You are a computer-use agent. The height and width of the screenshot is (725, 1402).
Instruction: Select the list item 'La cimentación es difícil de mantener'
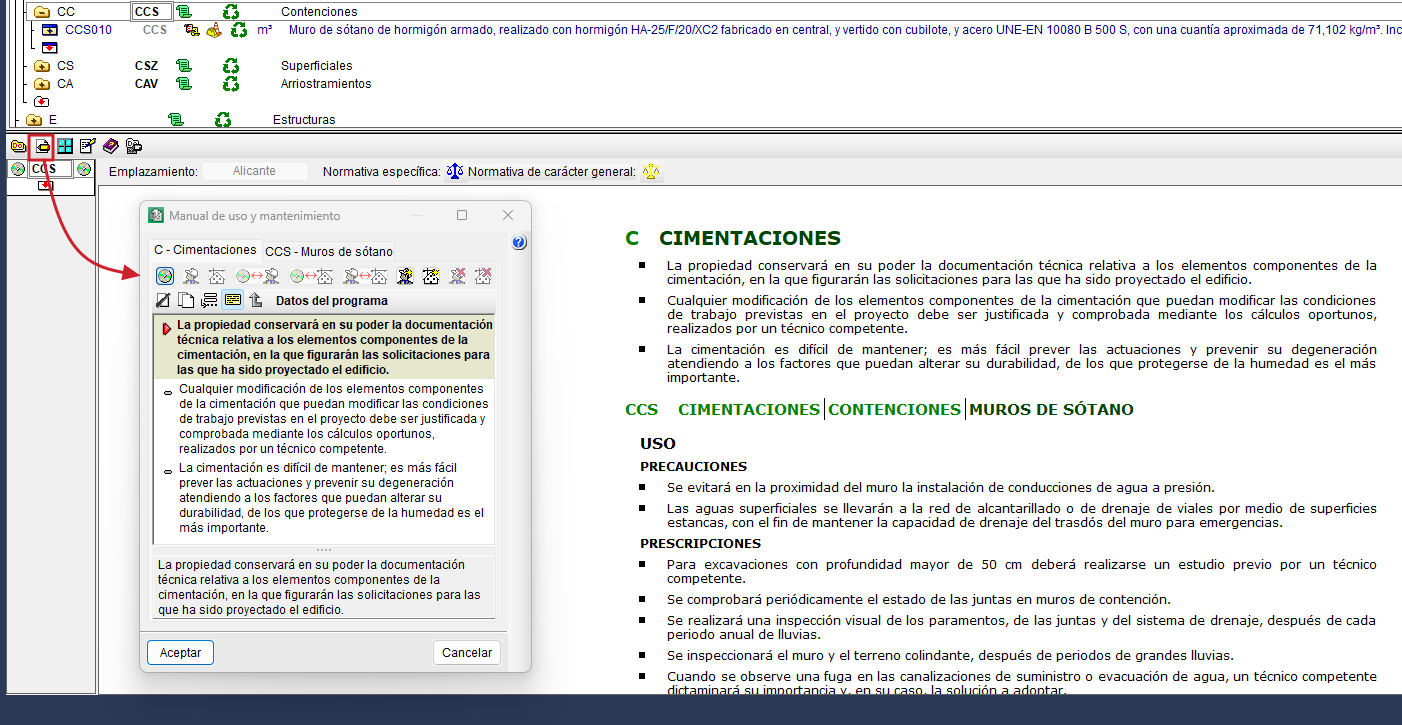[x=324, y=497]
